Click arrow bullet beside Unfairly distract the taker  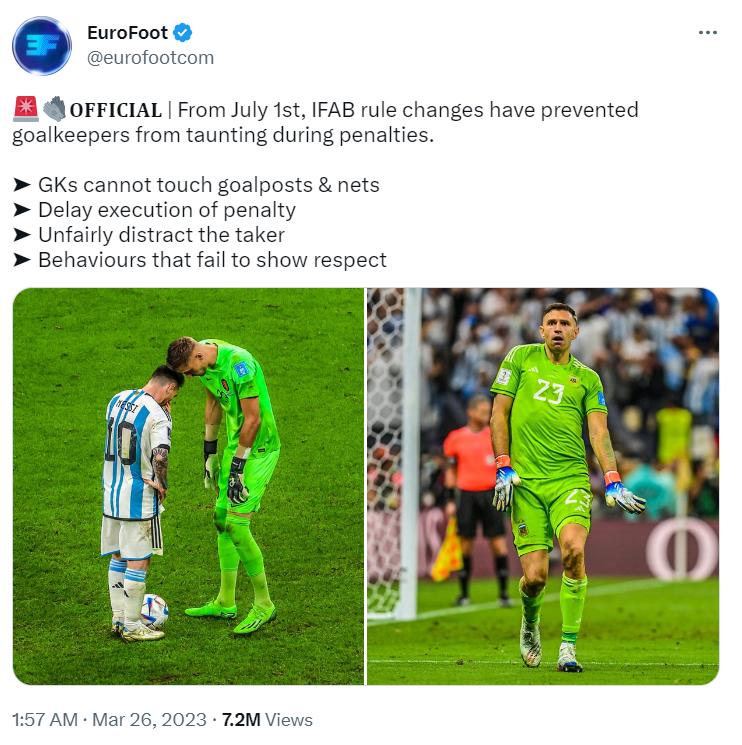[21, 235]
